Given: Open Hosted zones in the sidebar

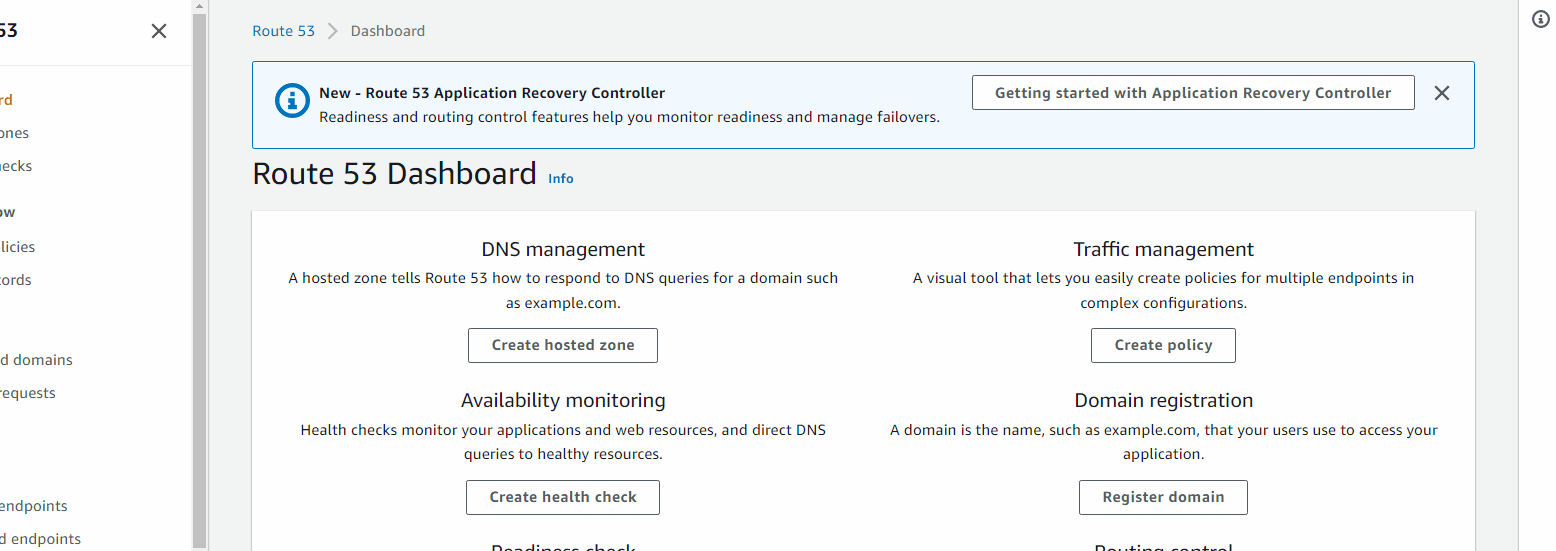Looking at the screenshot, I should [14, 133].
